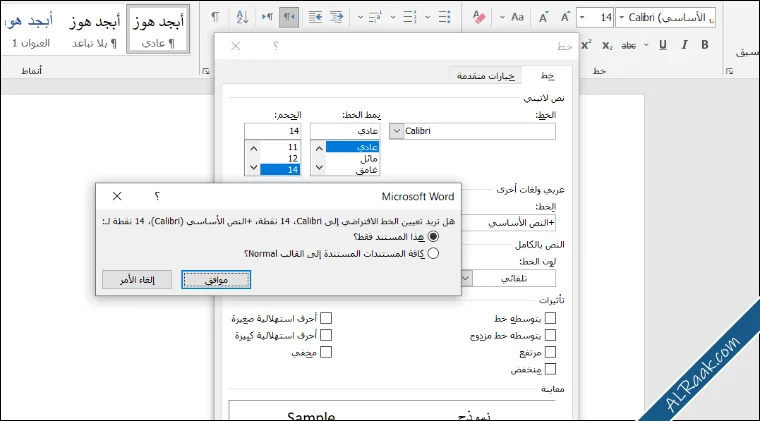The height and width of the screenshot is (421, 760).
Task: Click 'موافق' OK button
Action: tap(216, 280)
